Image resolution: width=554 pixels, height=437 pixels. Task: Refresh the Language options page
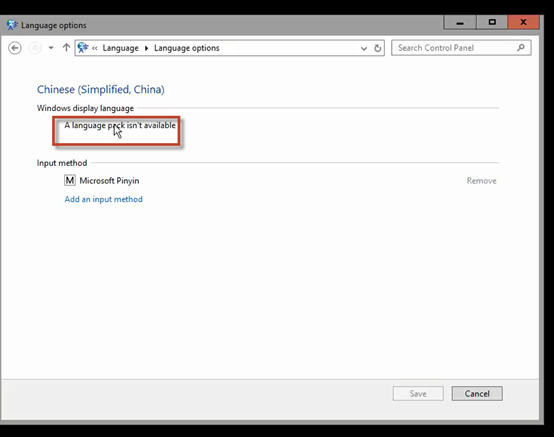[377, 48]
